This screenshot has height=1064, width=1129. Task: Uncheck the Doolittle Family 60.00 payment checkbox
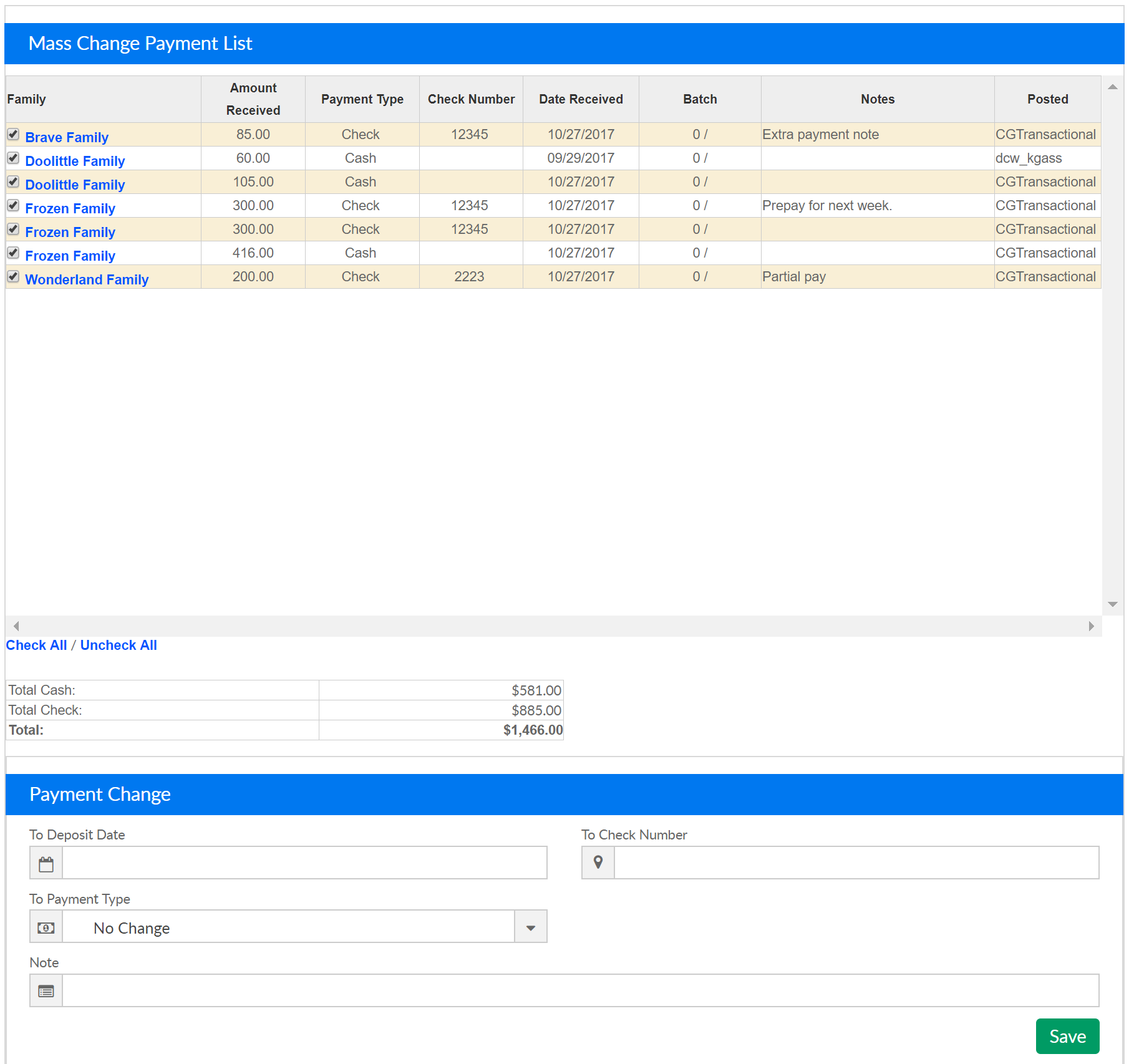(13, 158)
